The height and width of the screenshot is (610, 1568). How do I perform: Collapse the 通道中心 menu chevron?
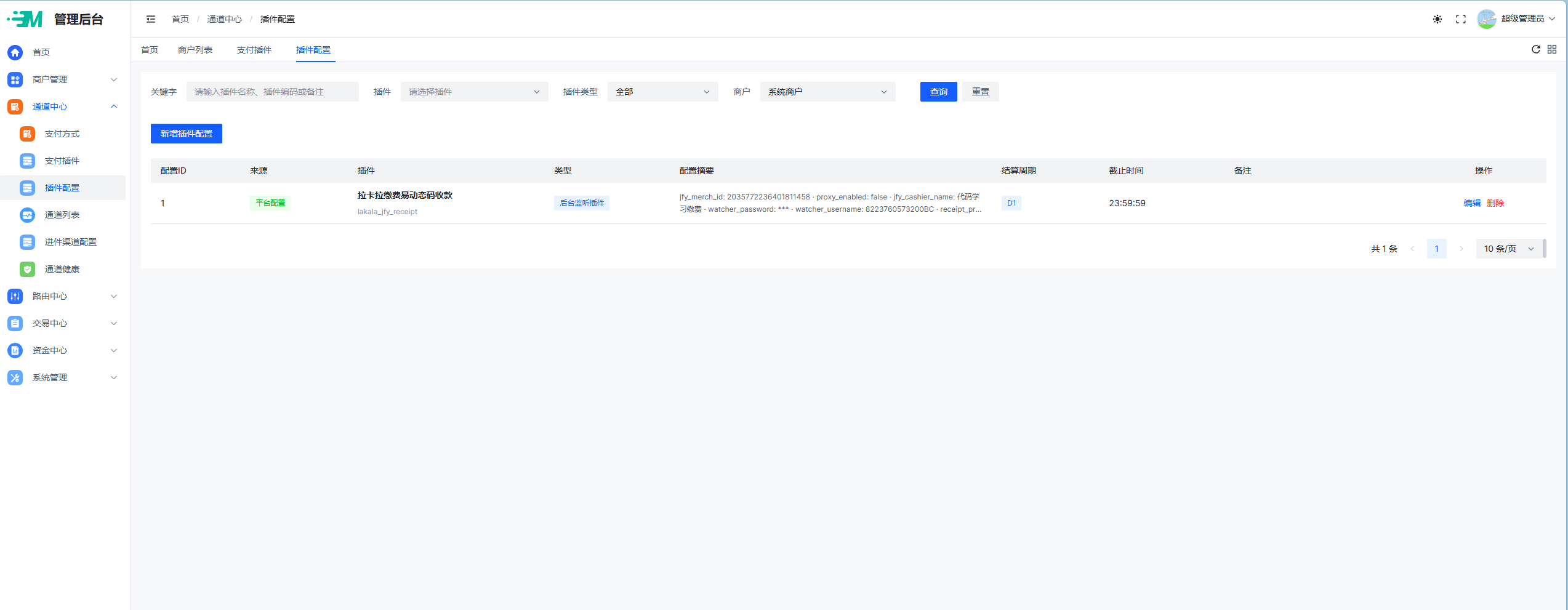[x=114, y=106]
